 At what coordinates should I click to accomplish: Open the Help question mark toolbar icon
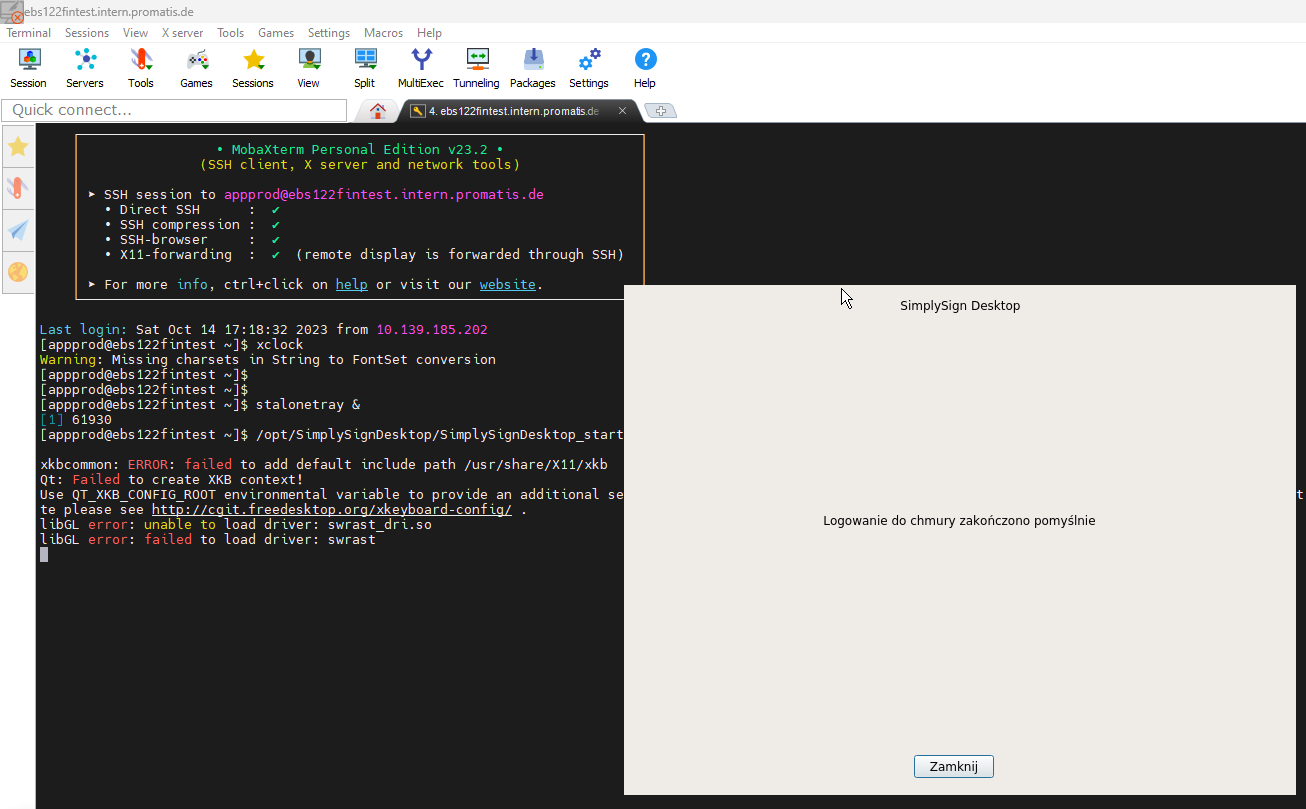(645, 68)
